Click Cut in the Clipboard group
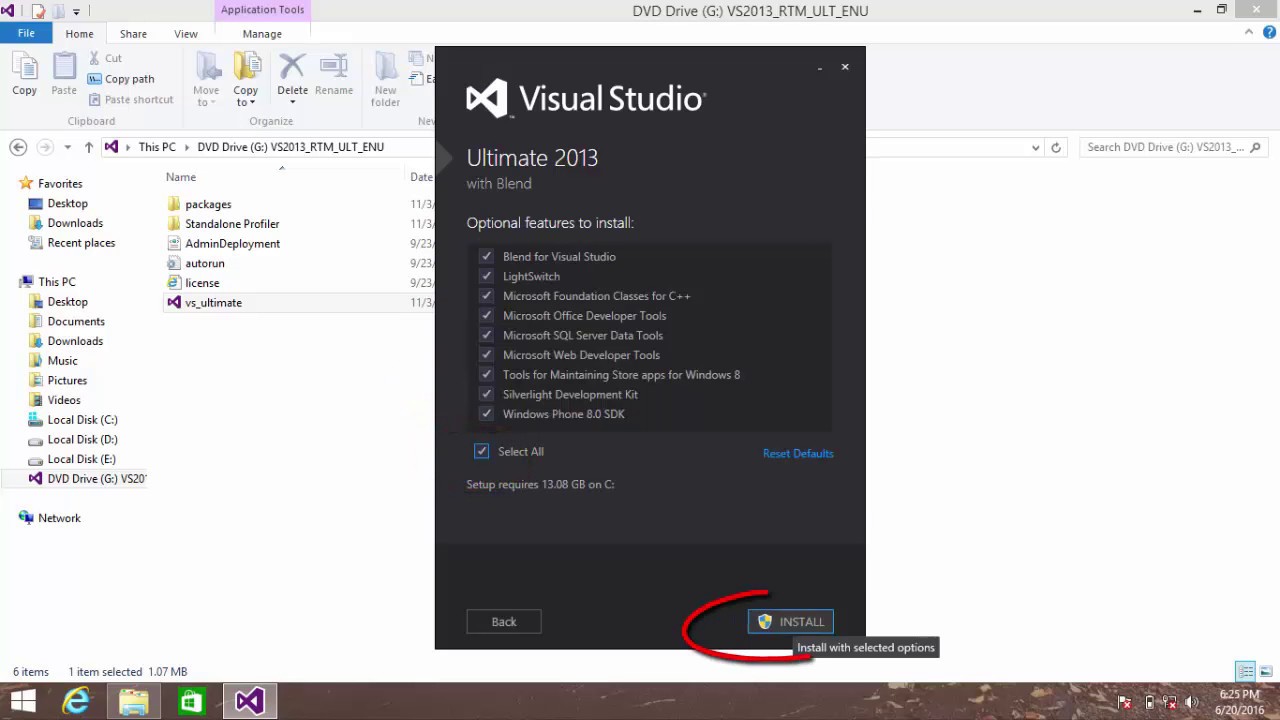Screen dimensions: 1280x720 [105, 58]
